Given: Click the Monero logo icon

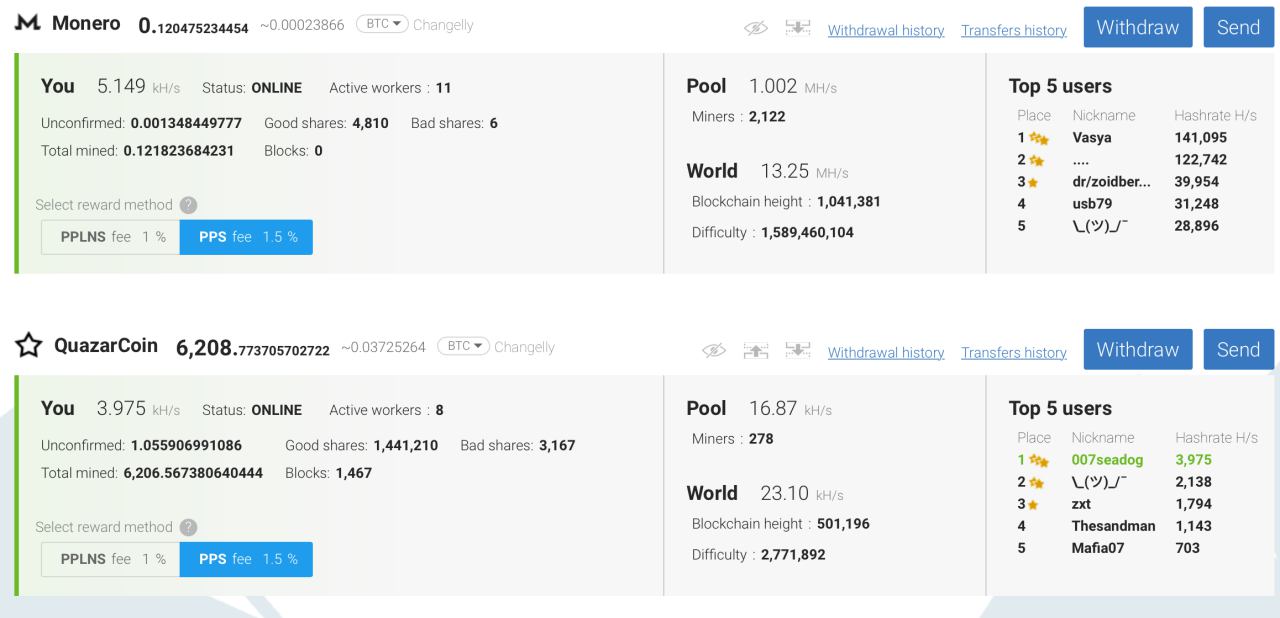Looking at the screenshot, I should (x=27, y=24).
